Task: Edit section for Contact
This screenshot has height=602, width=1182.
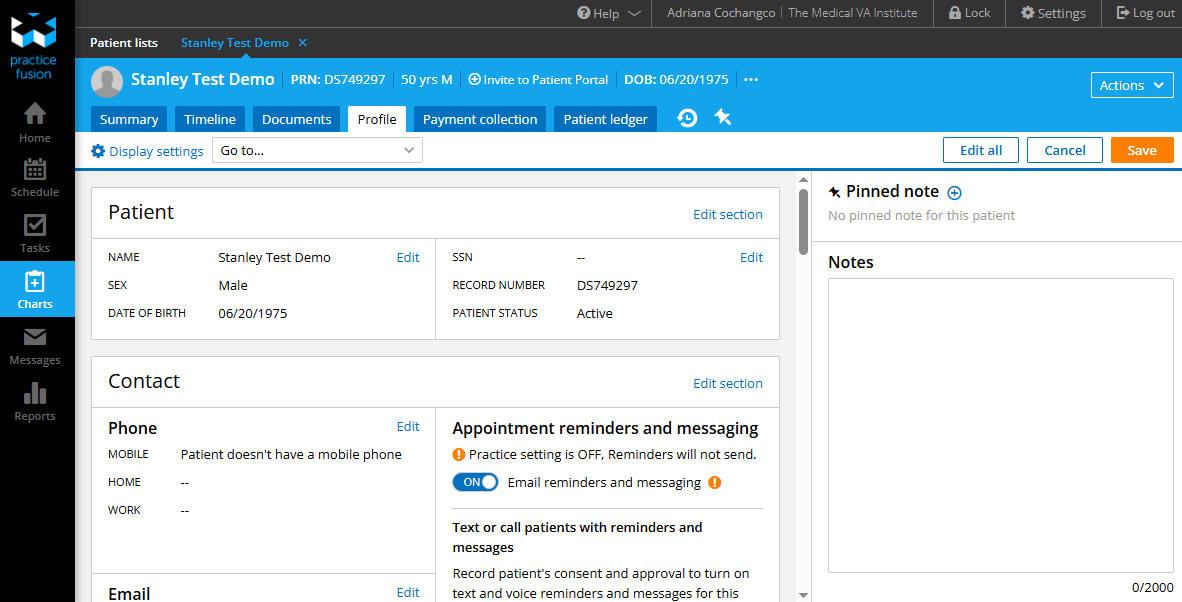Action: 727,383
